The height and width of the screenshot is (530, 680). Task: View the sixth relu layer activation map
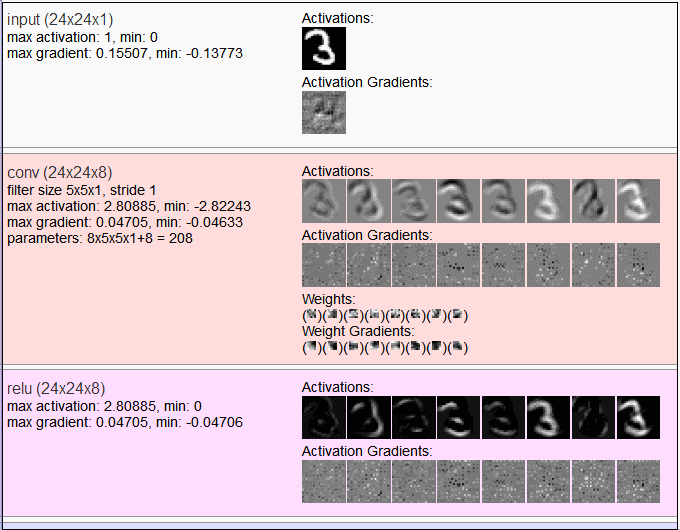(549, 417)
